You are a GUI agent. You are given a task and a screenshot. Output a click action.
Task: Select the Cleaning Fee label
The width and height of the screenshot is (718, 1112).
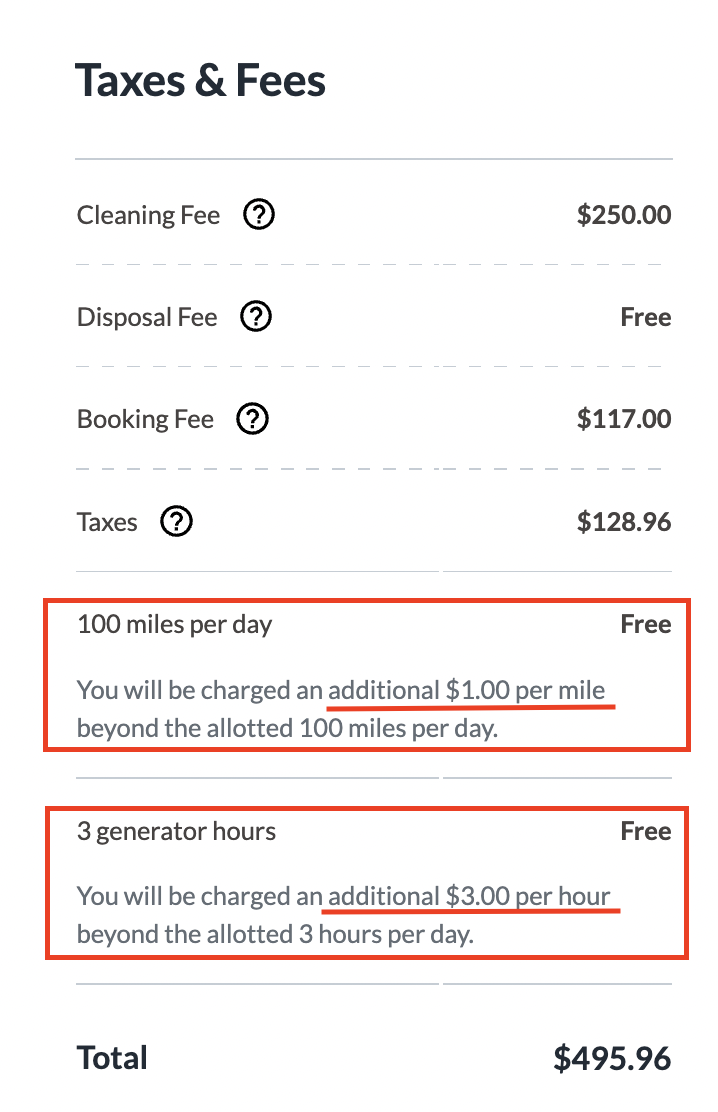point(148,215)
